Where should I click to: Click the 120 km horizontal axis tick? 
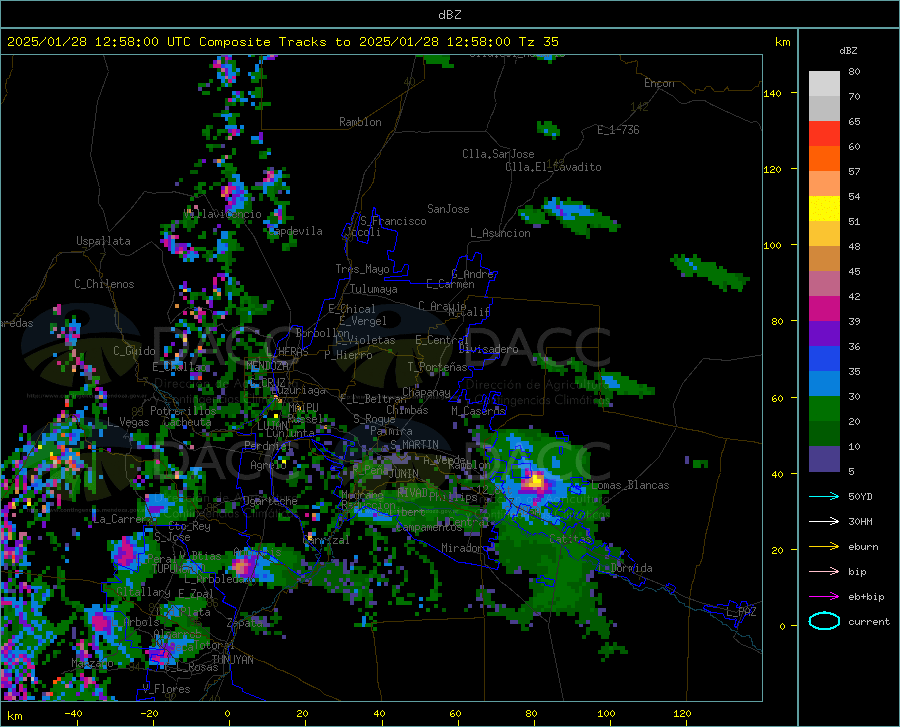[x=682, y=713]
